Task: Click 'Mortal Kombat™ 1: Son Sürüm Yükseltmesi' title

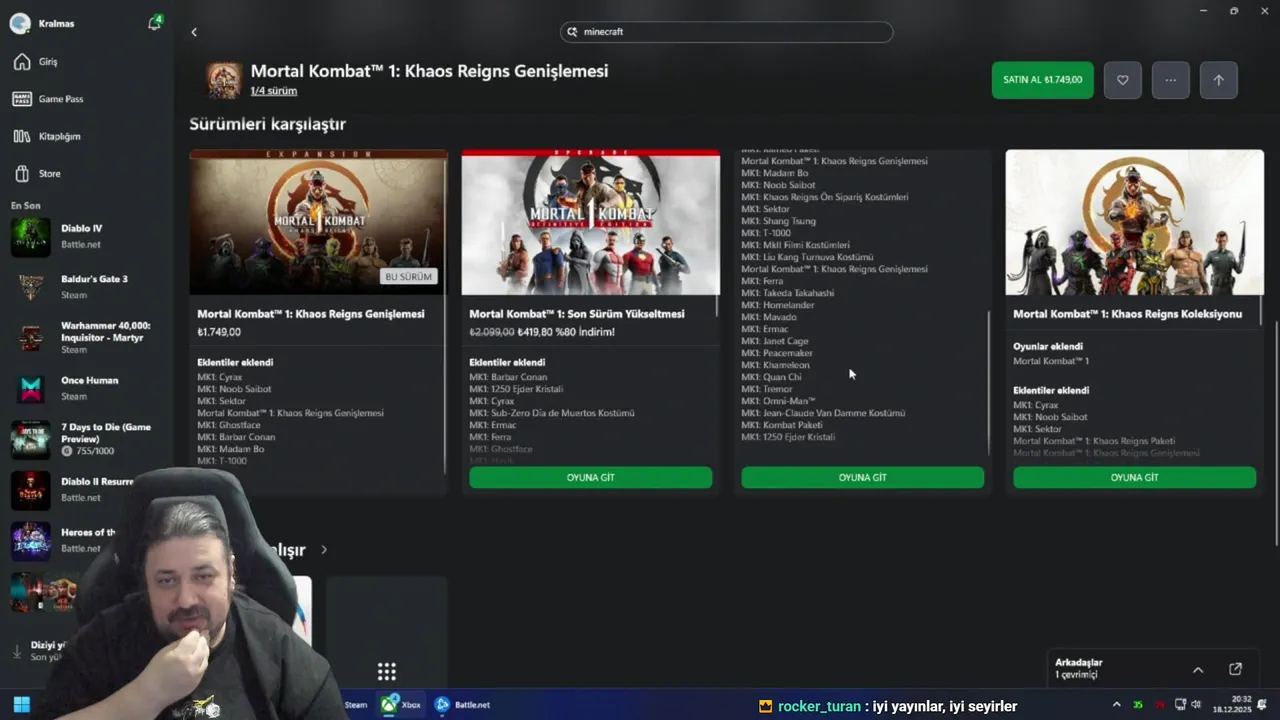Action: tap(577, 314)
